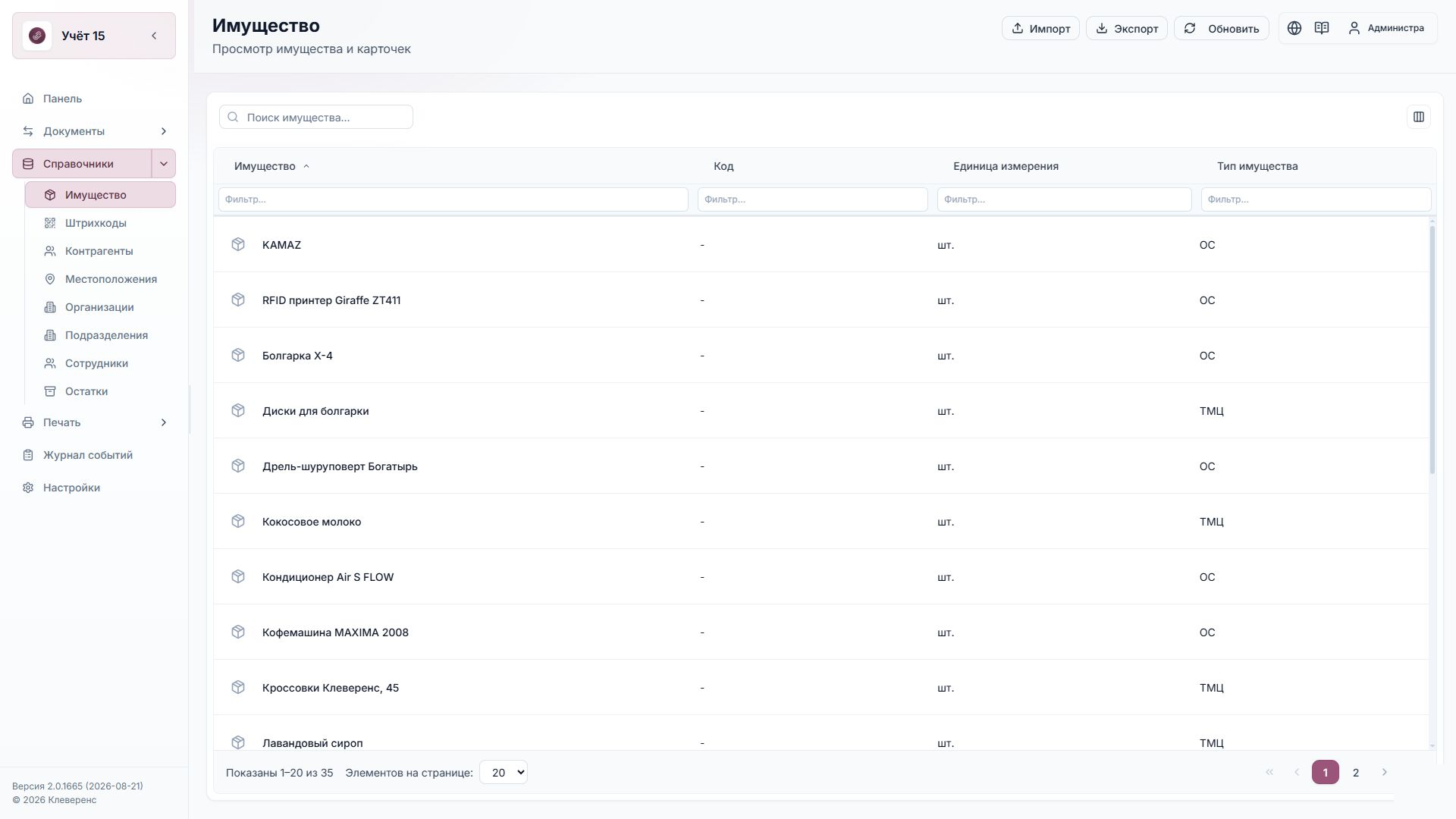1456x819 pixels.
Task: Focus the Единица измерения filter field
Action: [x=1064, y=199]
